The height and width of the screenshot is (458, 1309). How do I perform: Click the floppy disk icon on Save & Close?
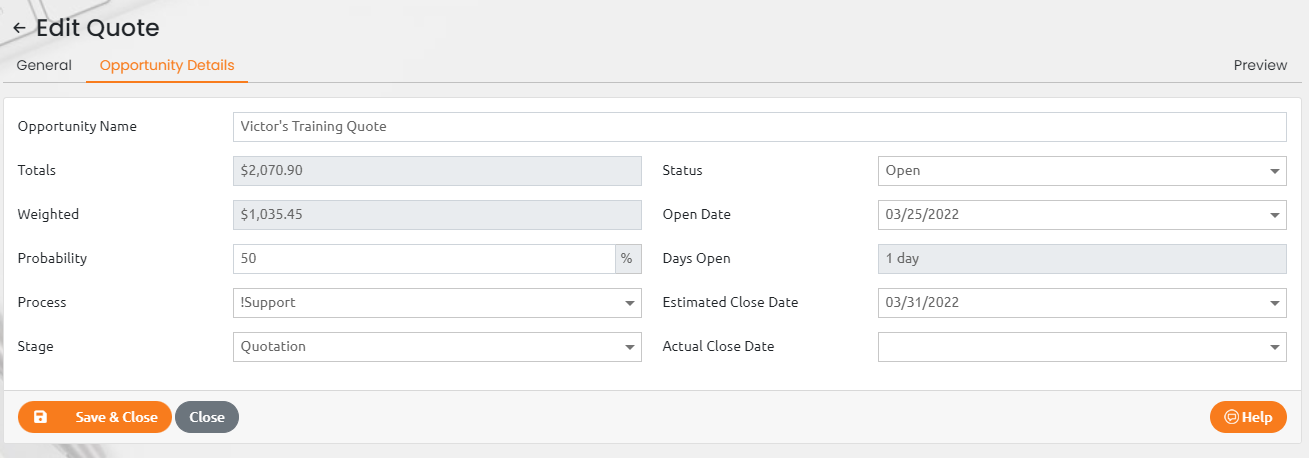[40, 417]
